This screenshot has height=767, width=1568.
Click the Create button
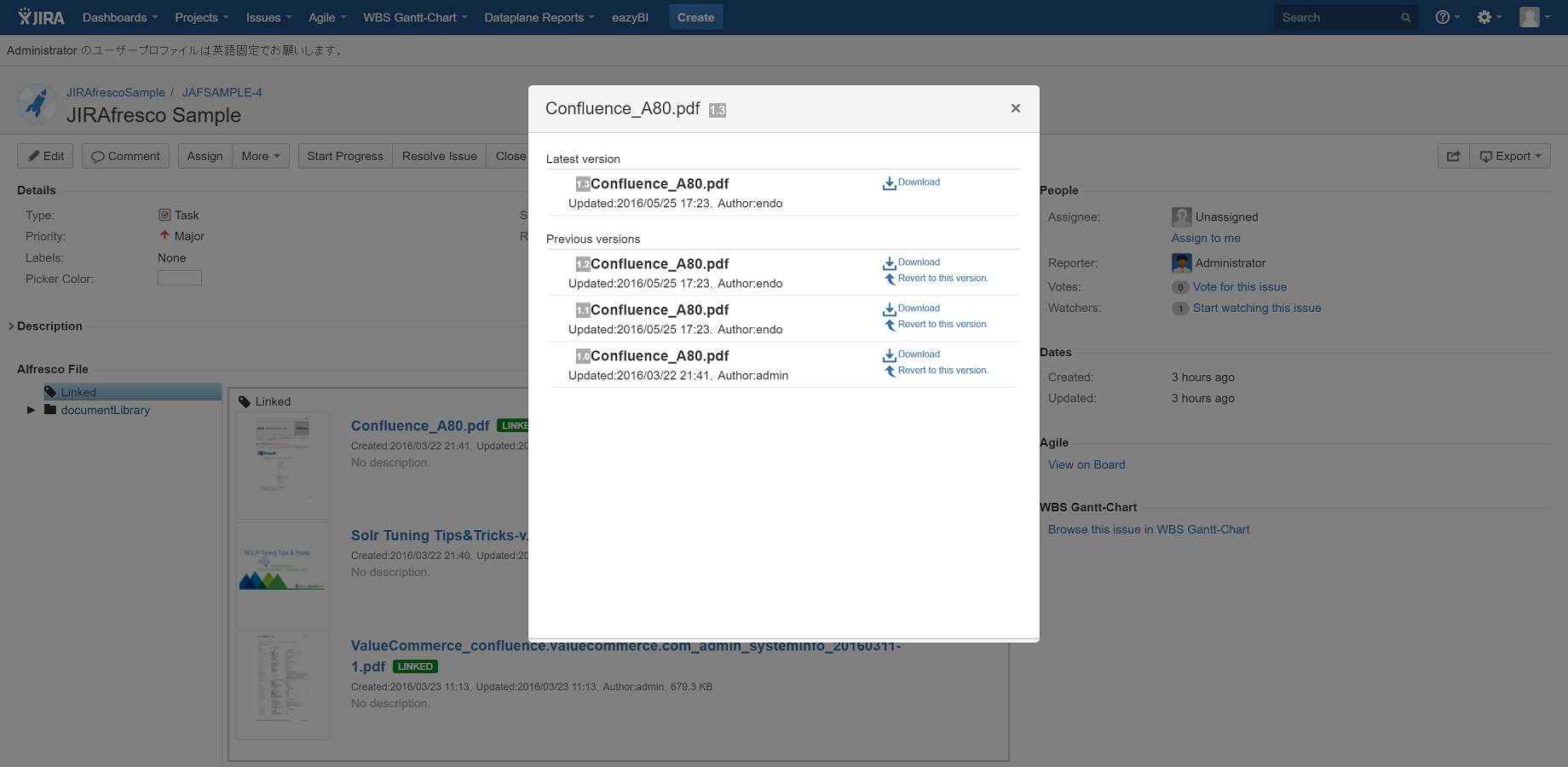[x=696, y=17]
